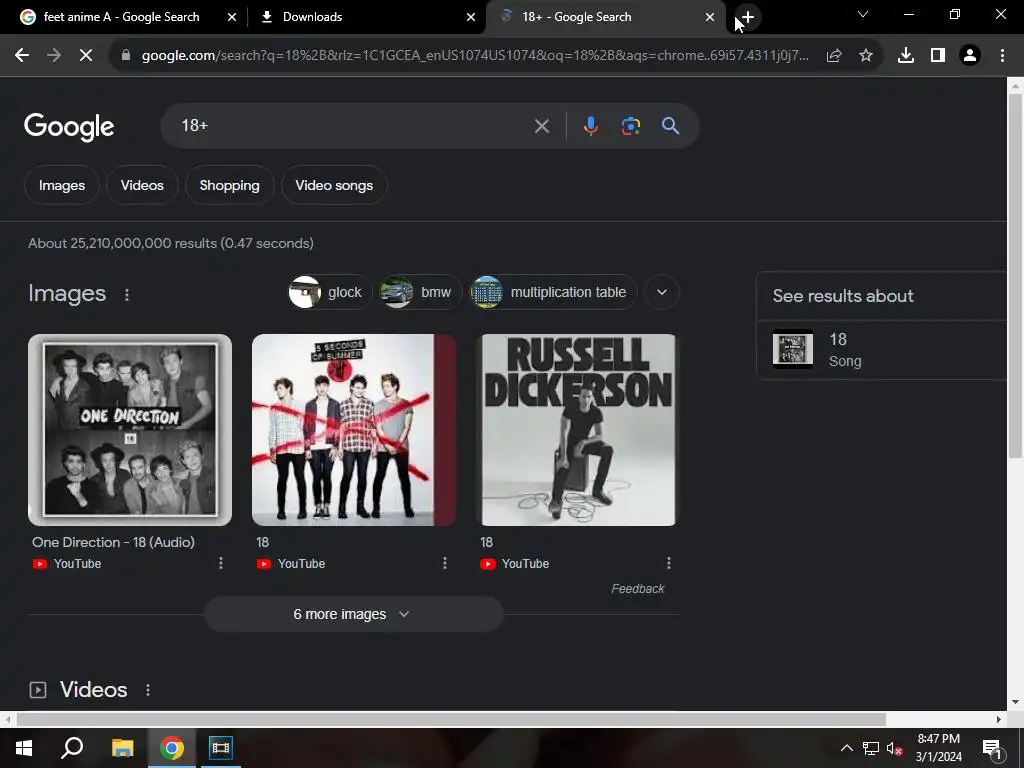The height and width of the screenshot is (768, 1024).
Task: Open Windows Start menu
Action: (24, 748)
